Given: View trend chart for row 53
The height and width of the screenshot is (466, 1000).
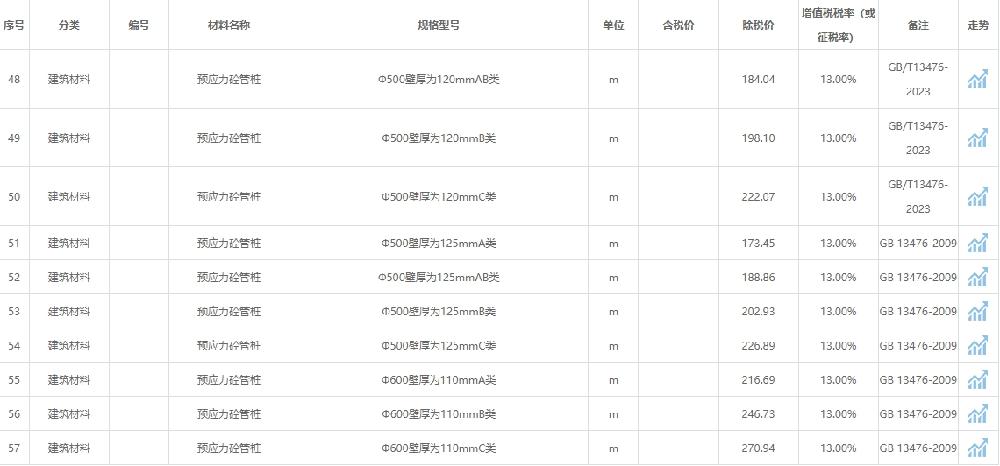Looking at the screenshot, I should tap(977, 312).
